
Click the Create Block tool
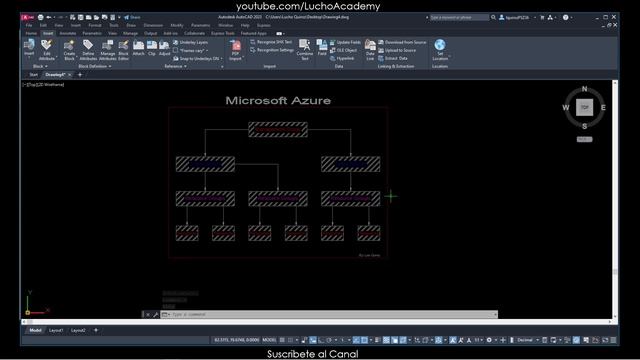pos(69,50)
